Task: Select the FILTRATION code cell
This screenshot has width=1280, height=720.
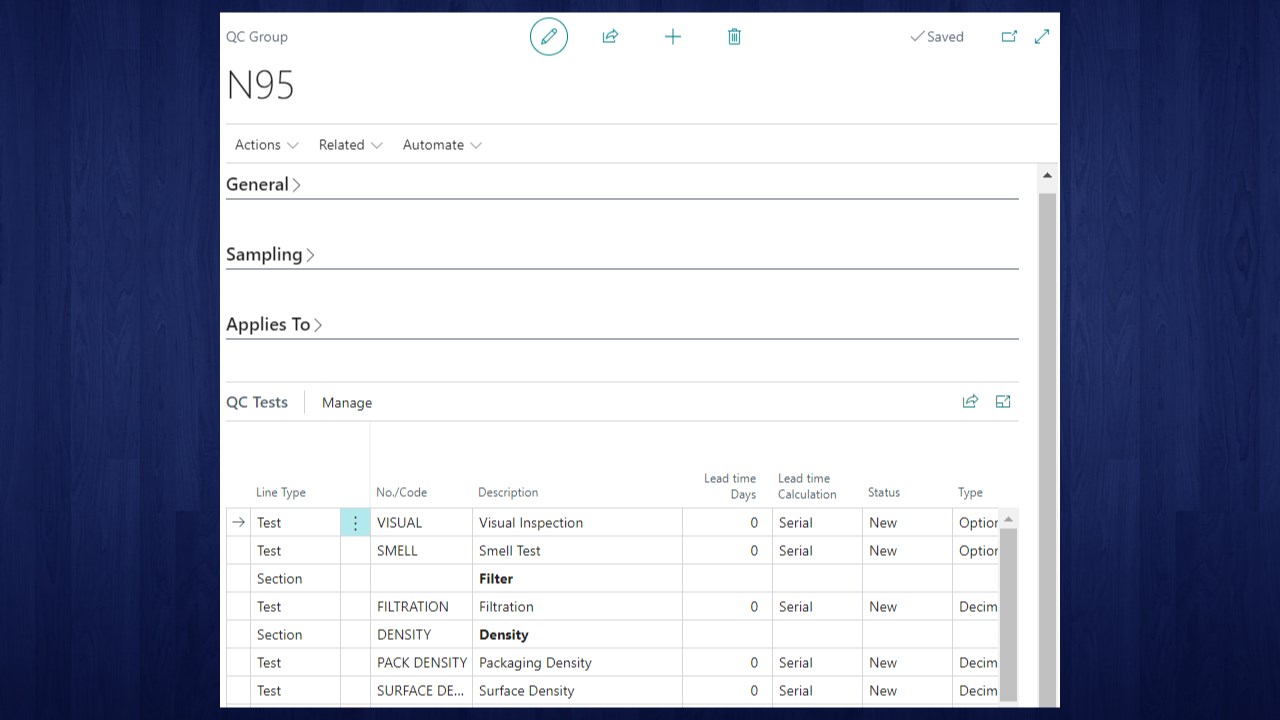Action: 421,607
